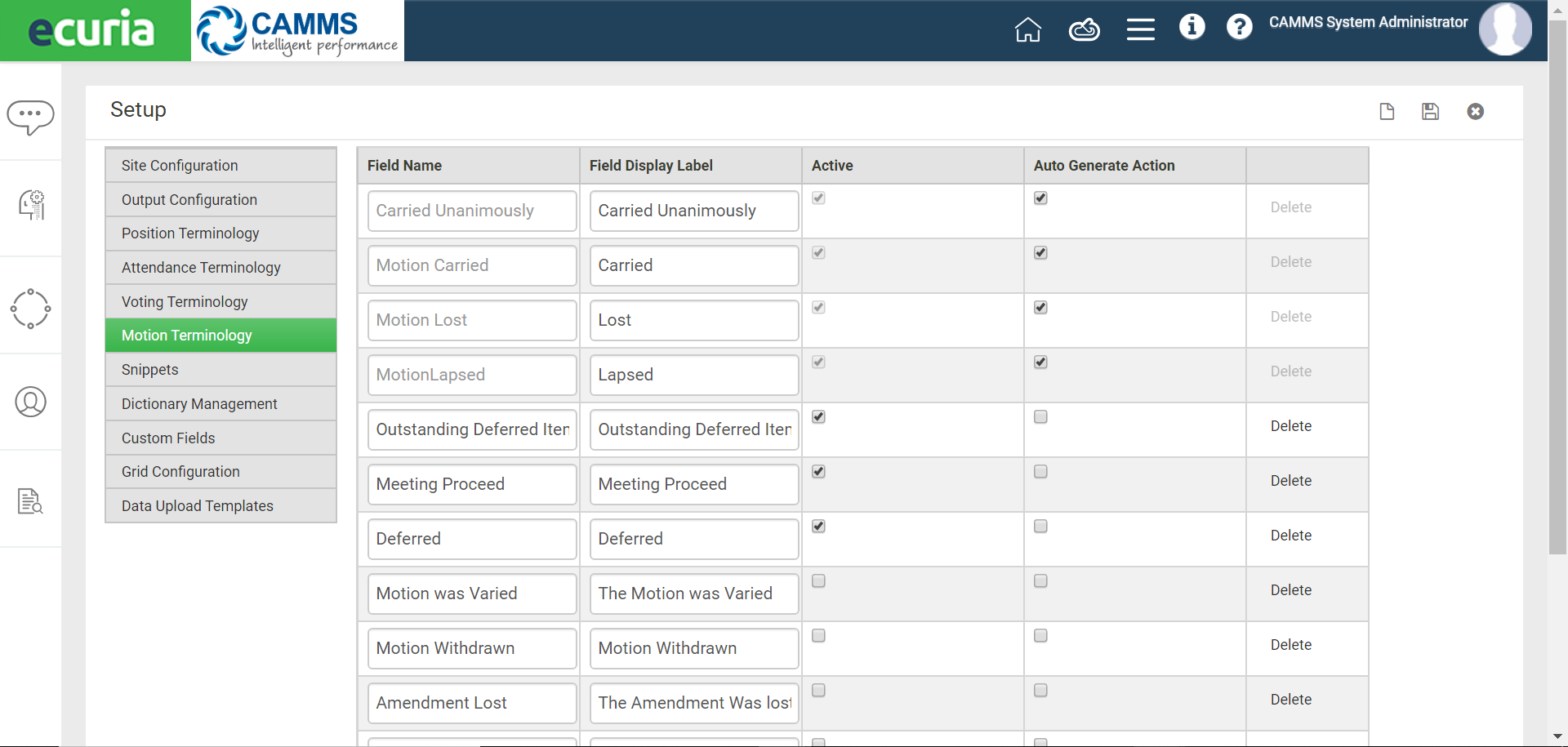The width and height of the screenshot is (1568, 747).
Task: Edit field name 'Amendment Lost'
Action: pyautogui.click(x=472, y=703)
